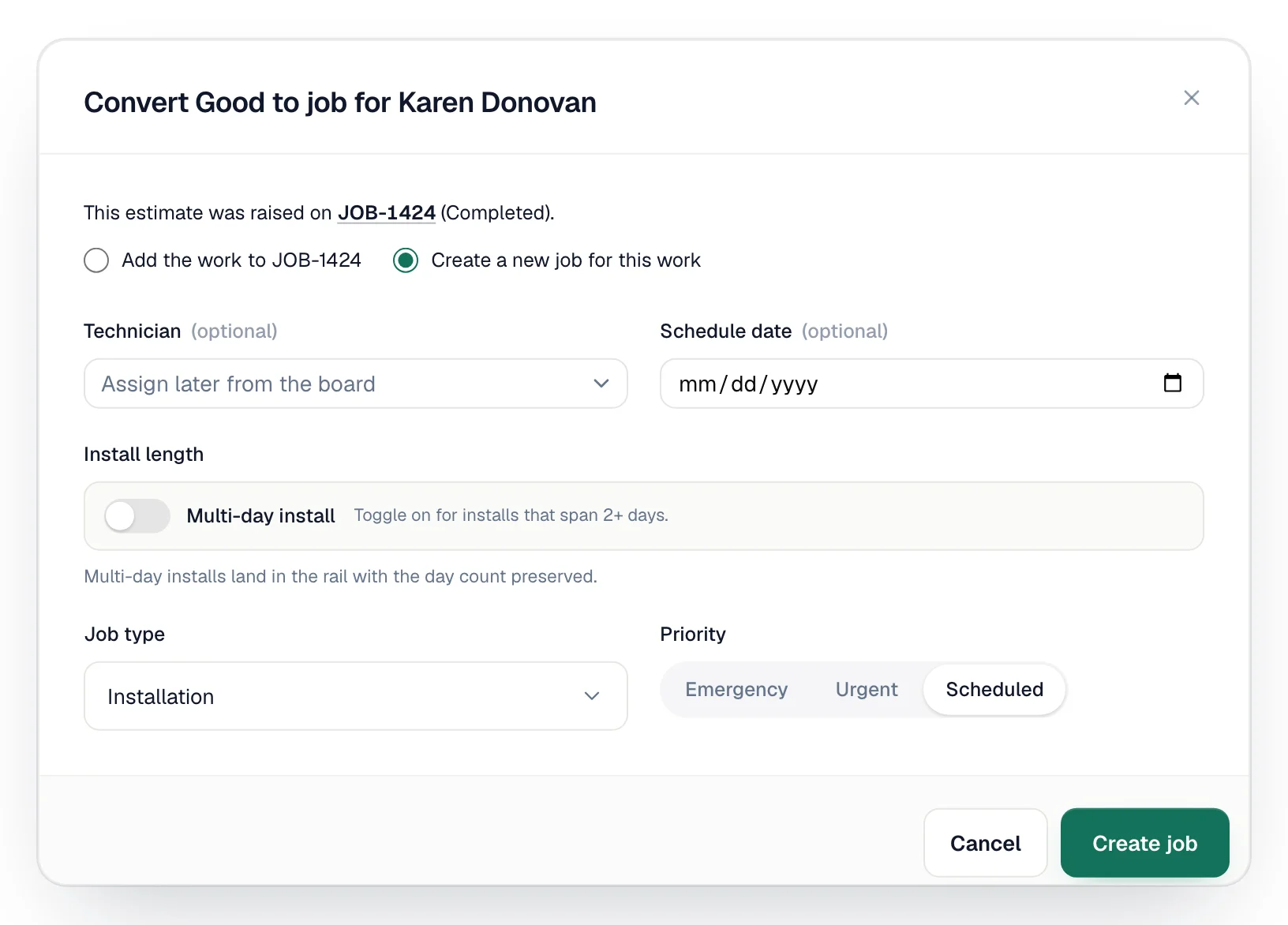Click the Multi-day install label
1288x925 pixels.
[261, 516]
